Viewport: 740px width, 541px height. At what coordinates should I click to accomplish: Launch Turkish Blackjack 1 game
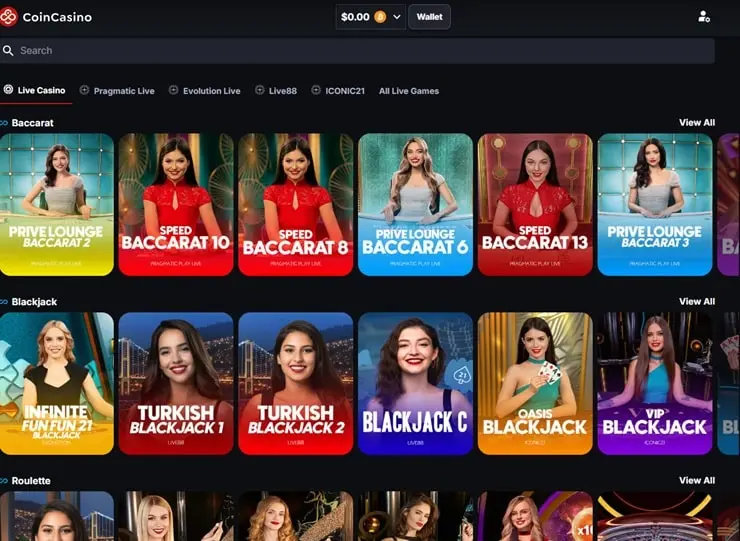coord(176,383)
